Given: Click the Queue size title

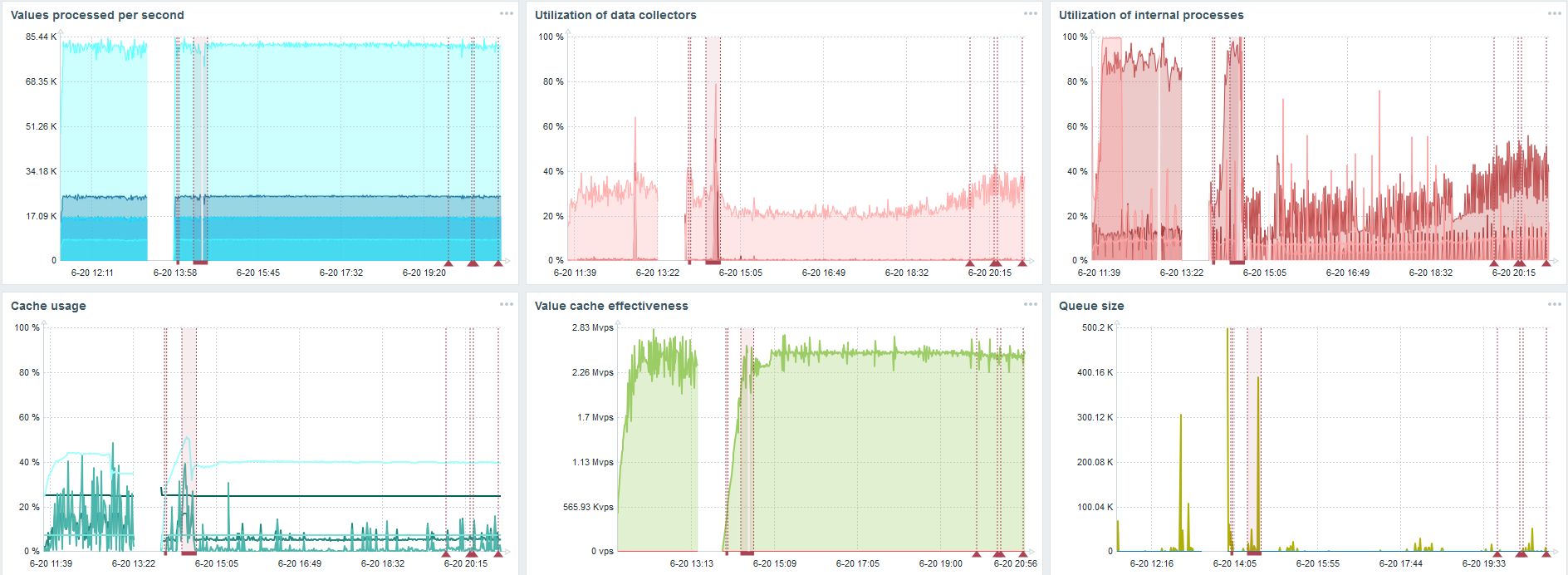Looking at the screenshot, I should click(x=1091, y=306).
